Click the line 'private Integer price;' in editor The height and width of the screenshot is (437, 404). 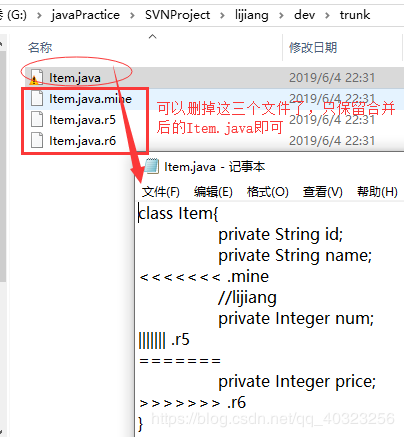pyautogui.click(x=297, y=381)
